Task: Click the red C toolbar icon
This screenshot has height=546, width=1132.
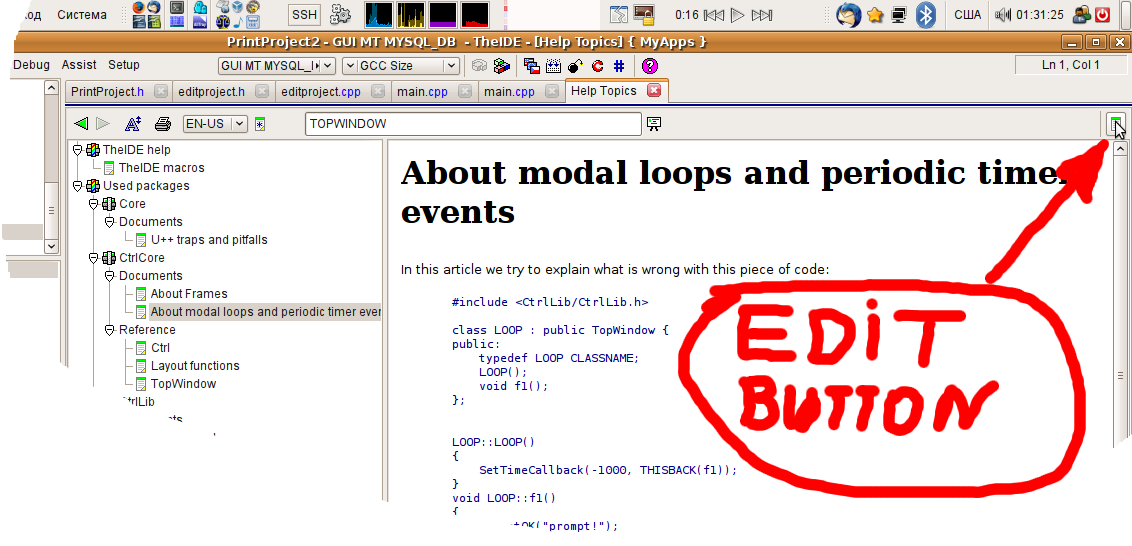Action: tap(598, 66)
